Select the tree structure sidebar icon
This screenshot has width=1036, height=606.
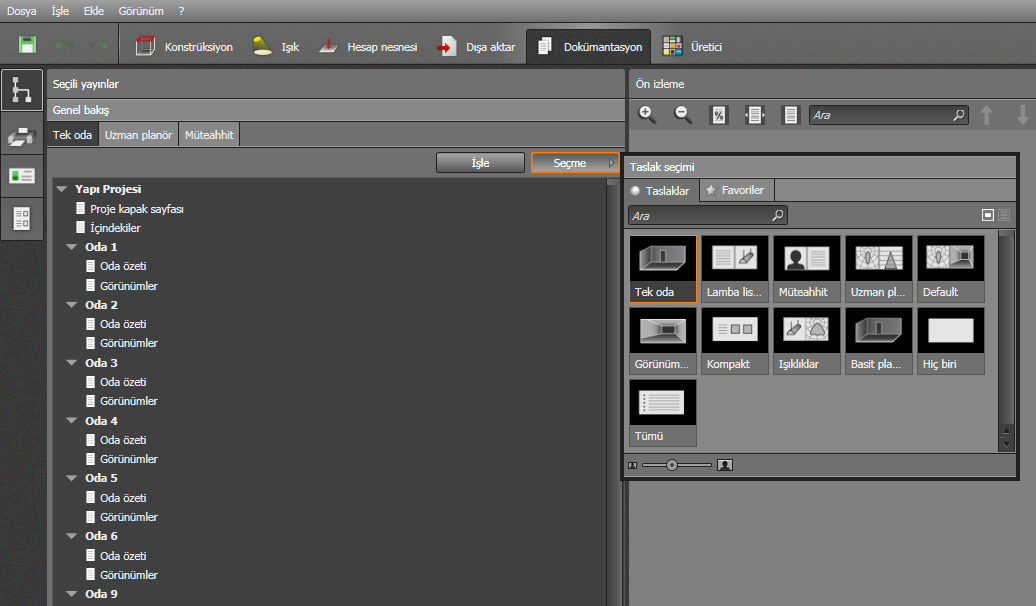(22, 90)
